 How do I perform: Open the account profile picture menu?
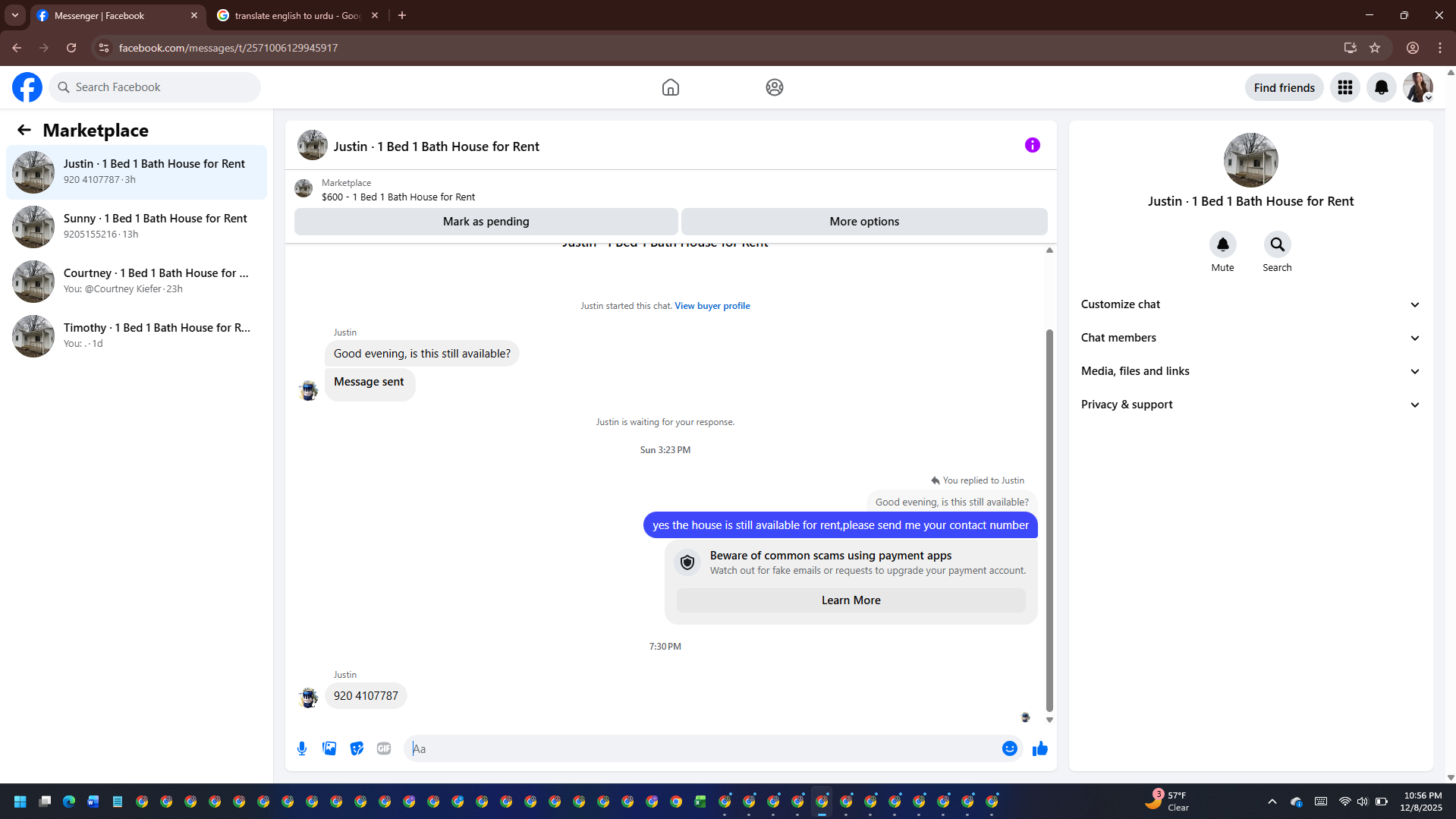[x=1417, y=87]
